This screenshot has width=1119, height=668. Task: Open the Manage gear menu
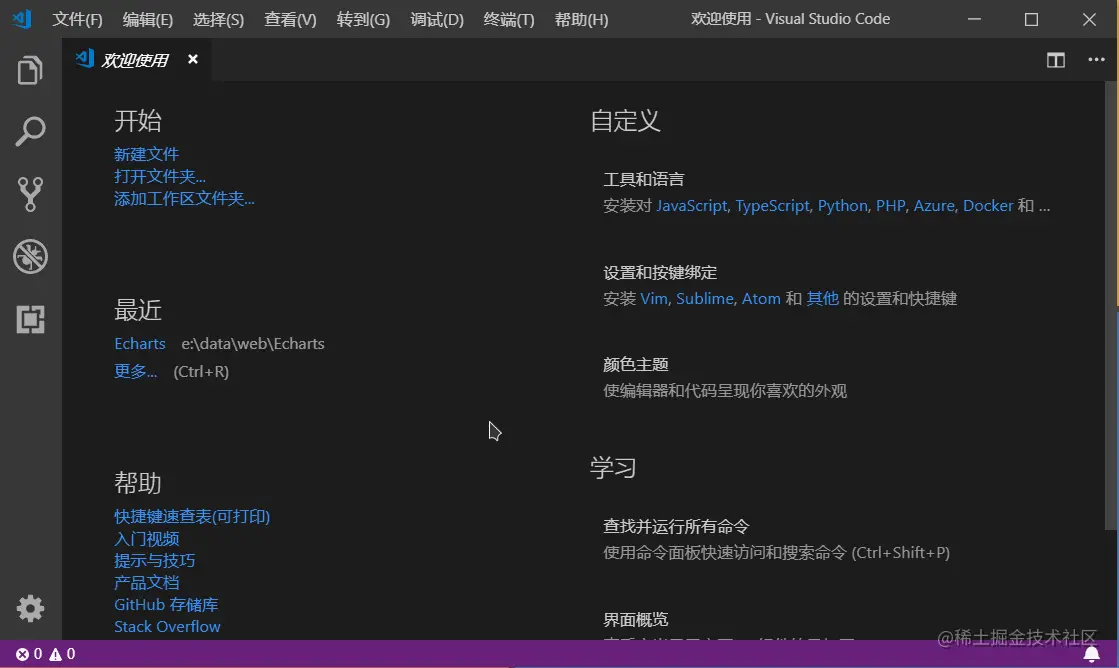[x=30, y=609]
